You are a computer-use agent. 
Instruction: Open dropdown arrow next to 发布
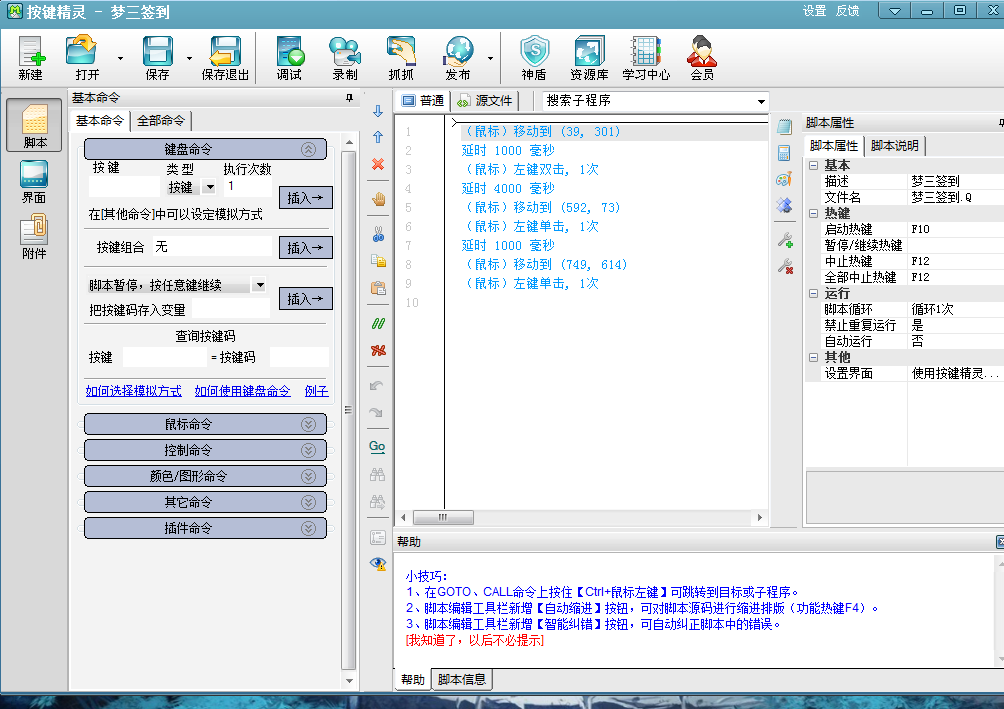click(x=490, y=58)
